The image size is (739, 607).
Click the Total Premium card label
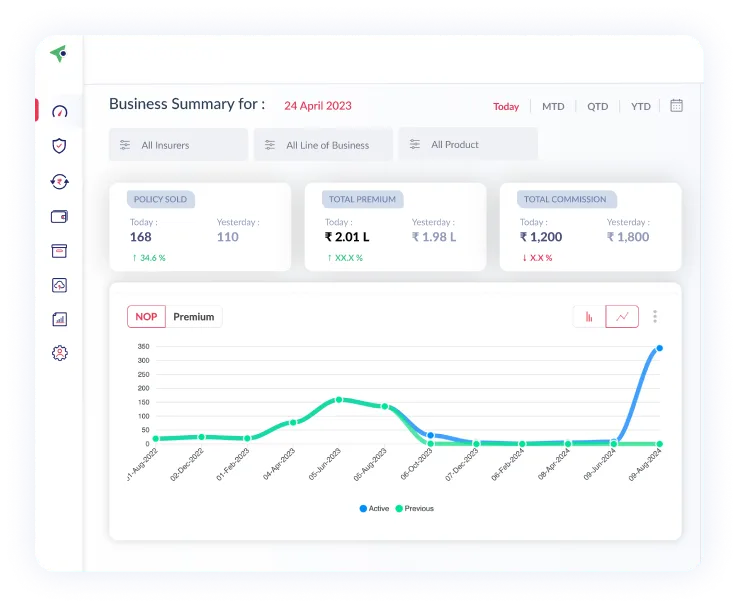click(x=362, y=199)
